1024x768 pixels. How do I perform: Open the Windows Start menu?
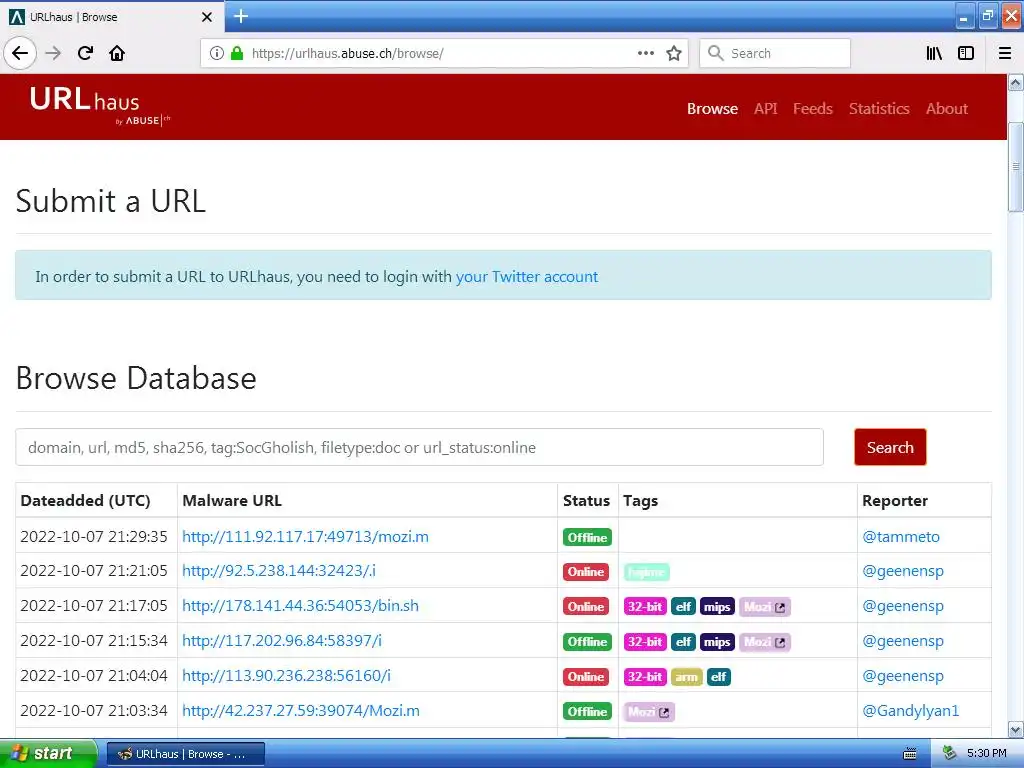coord(48,754)
